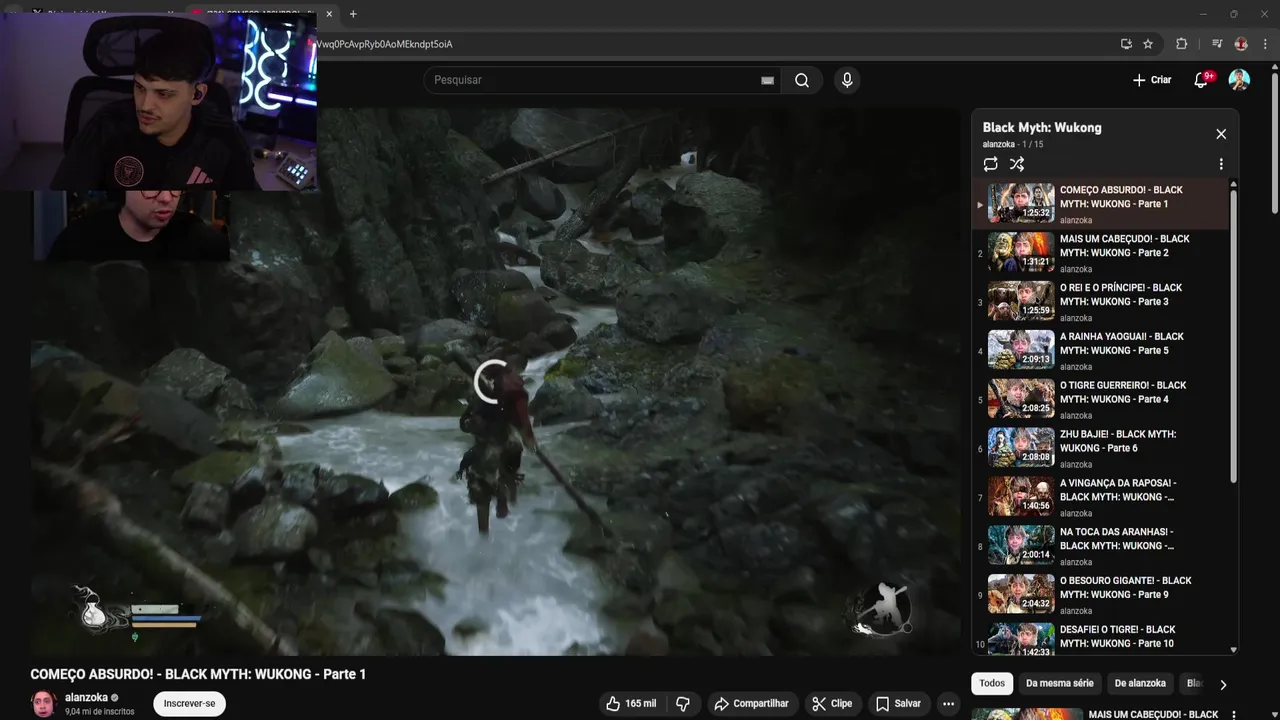This screenshot has height=720, width=1280.
Task: Save video with the Salvar button
Action: coord(898,704)
